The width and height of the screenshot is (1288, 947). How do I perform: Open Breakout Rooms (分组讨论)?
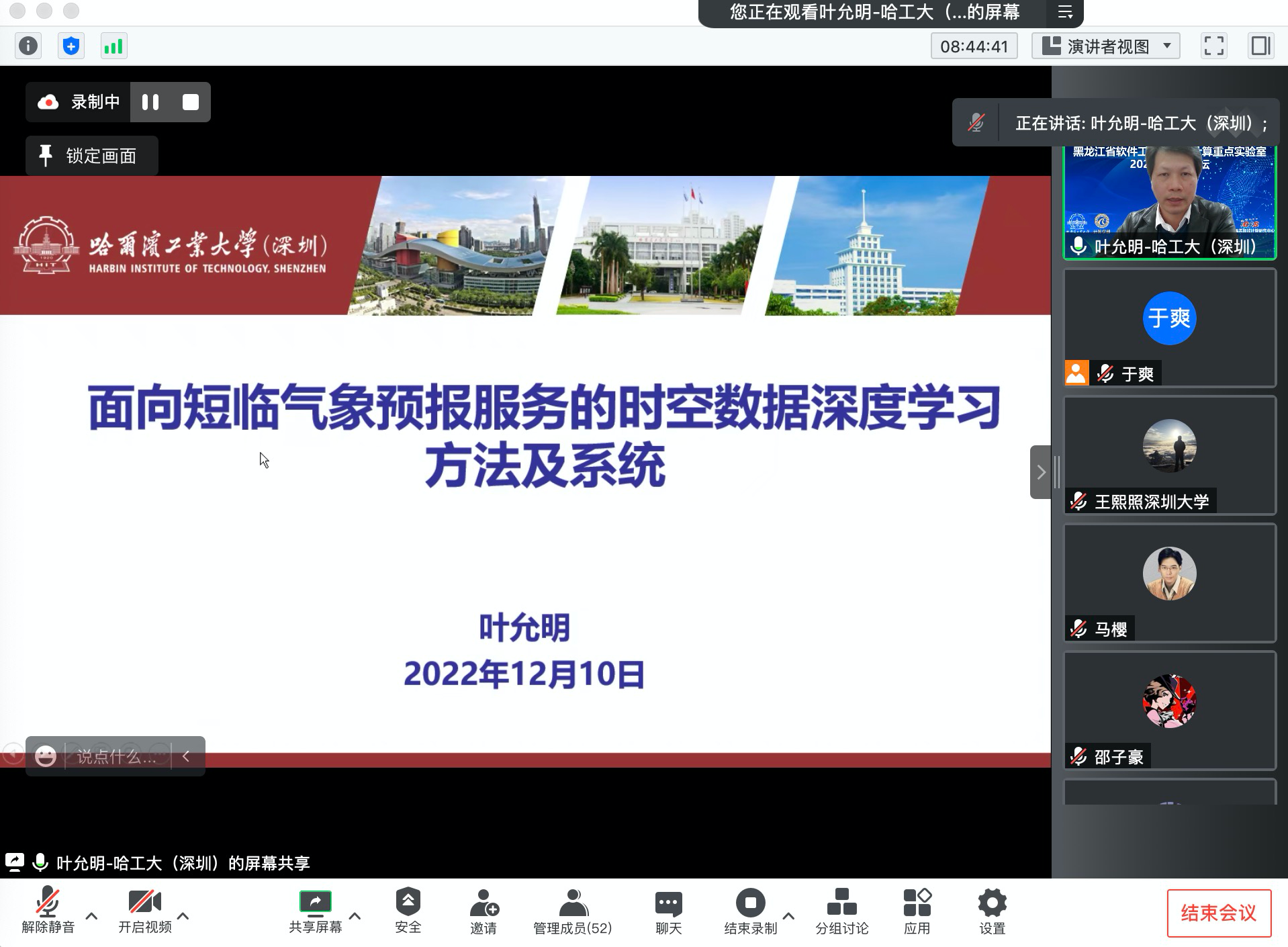coord(841,911)
